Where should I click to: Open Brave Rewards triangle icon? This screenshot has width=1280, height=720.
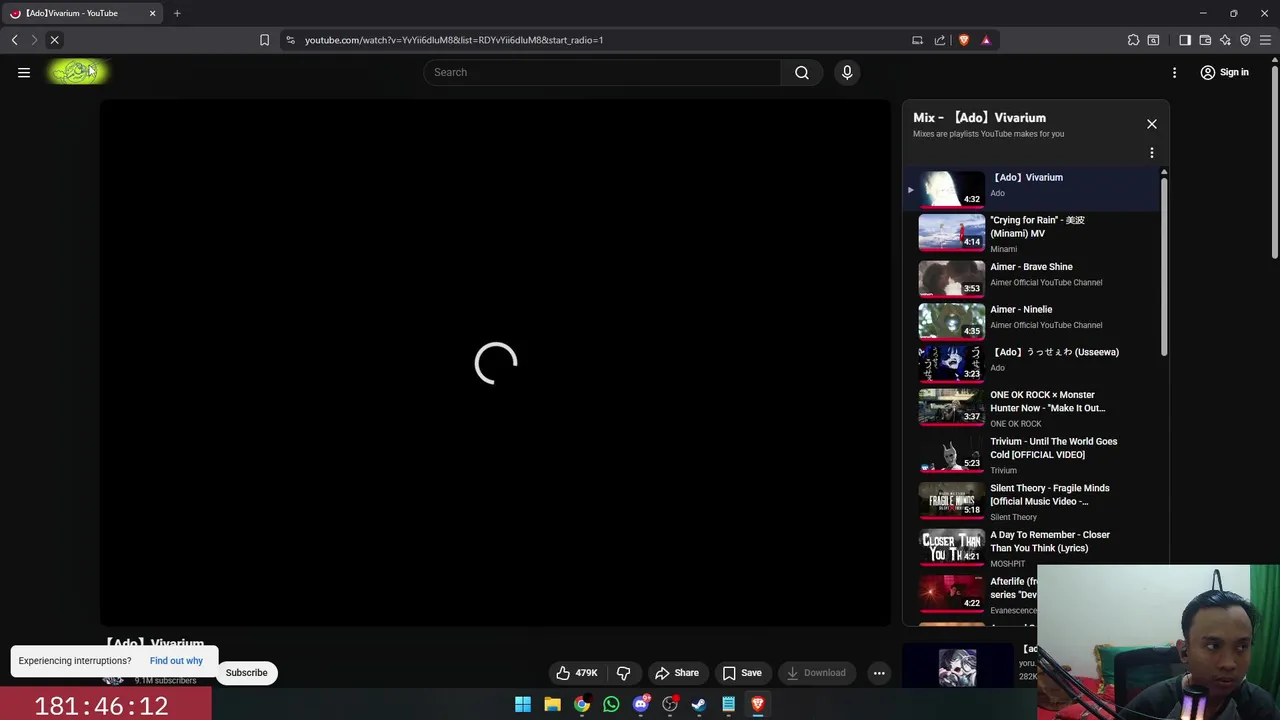coord(986,40)
